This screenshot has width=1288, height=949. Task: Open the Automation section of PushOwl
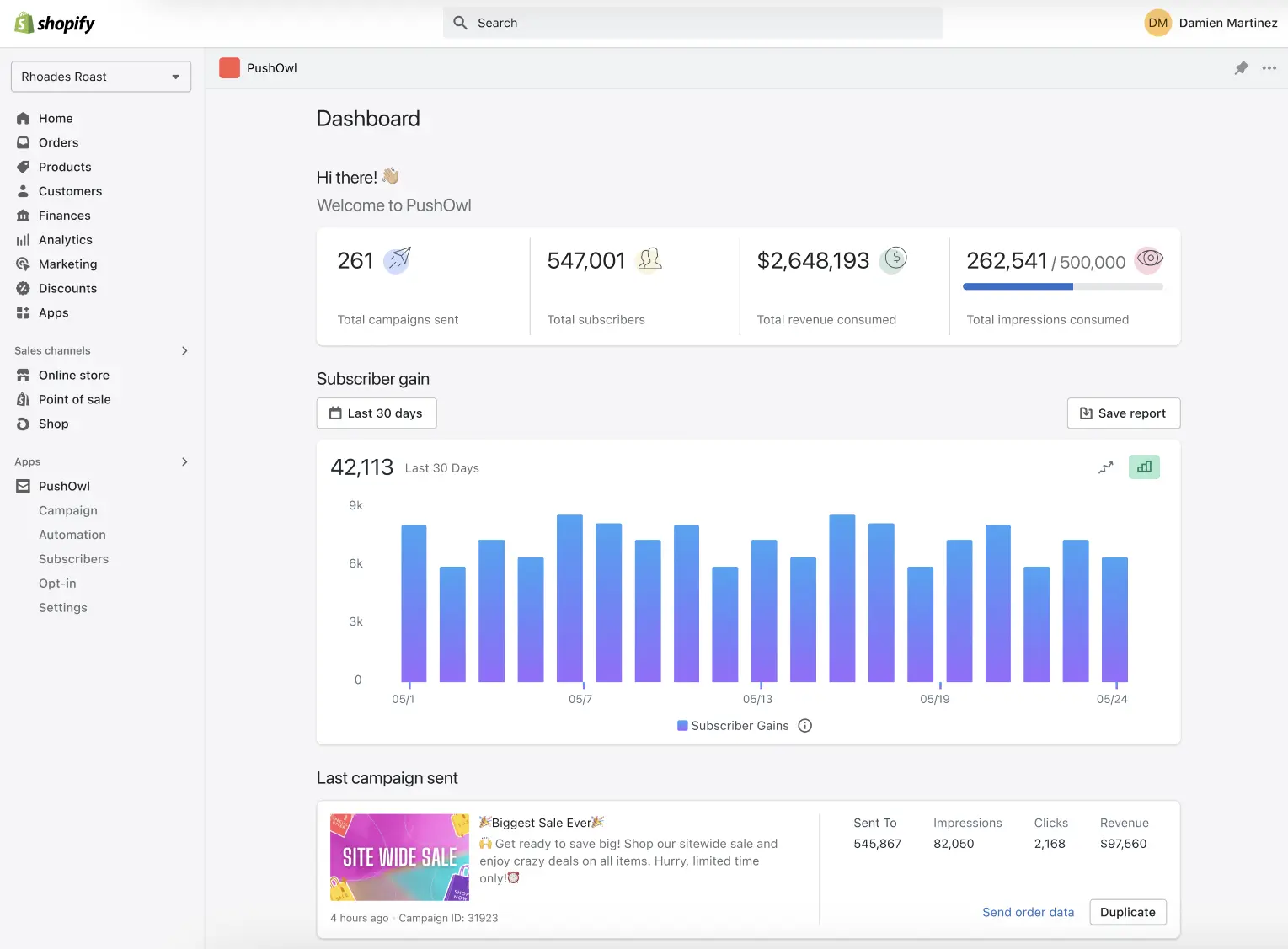[x=72, y=534]
